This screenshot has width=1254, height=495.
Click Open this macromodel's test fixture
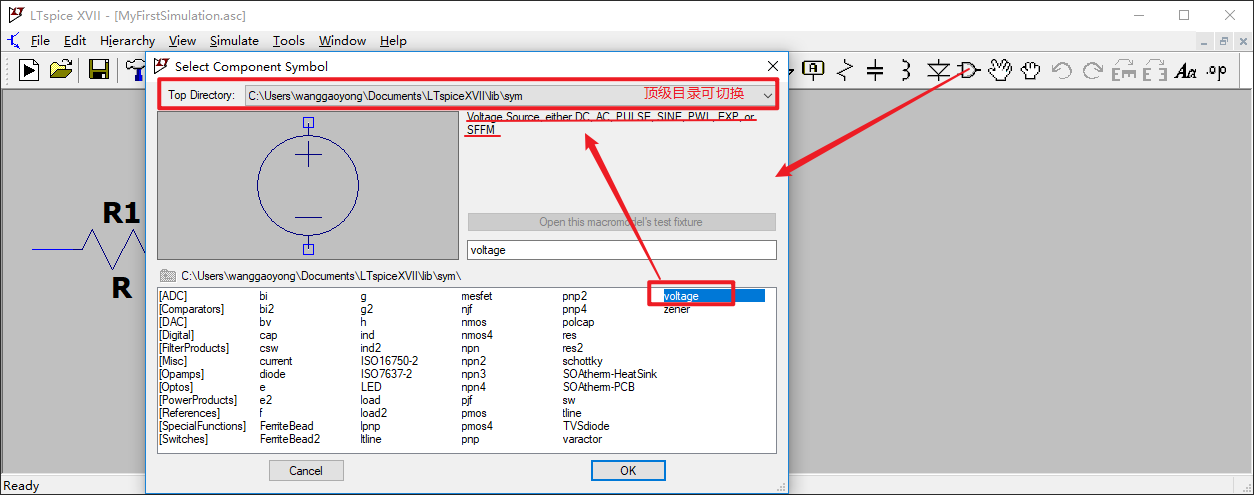coord(621,222)
